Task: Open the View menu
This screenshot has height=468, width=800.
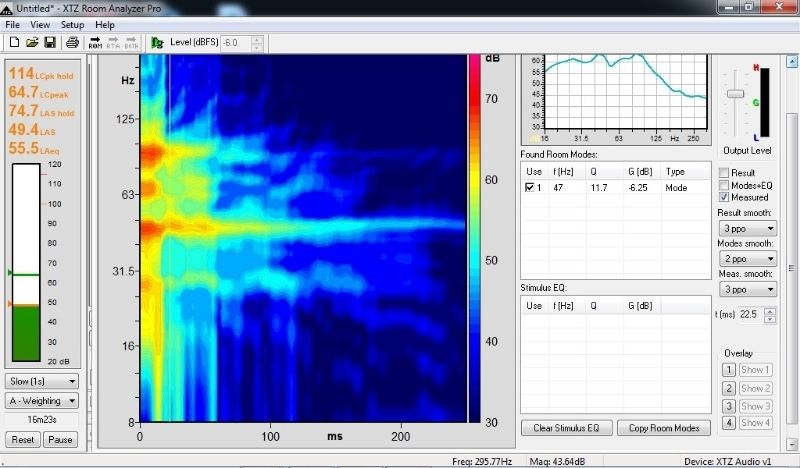Action: tap(40, 24)
